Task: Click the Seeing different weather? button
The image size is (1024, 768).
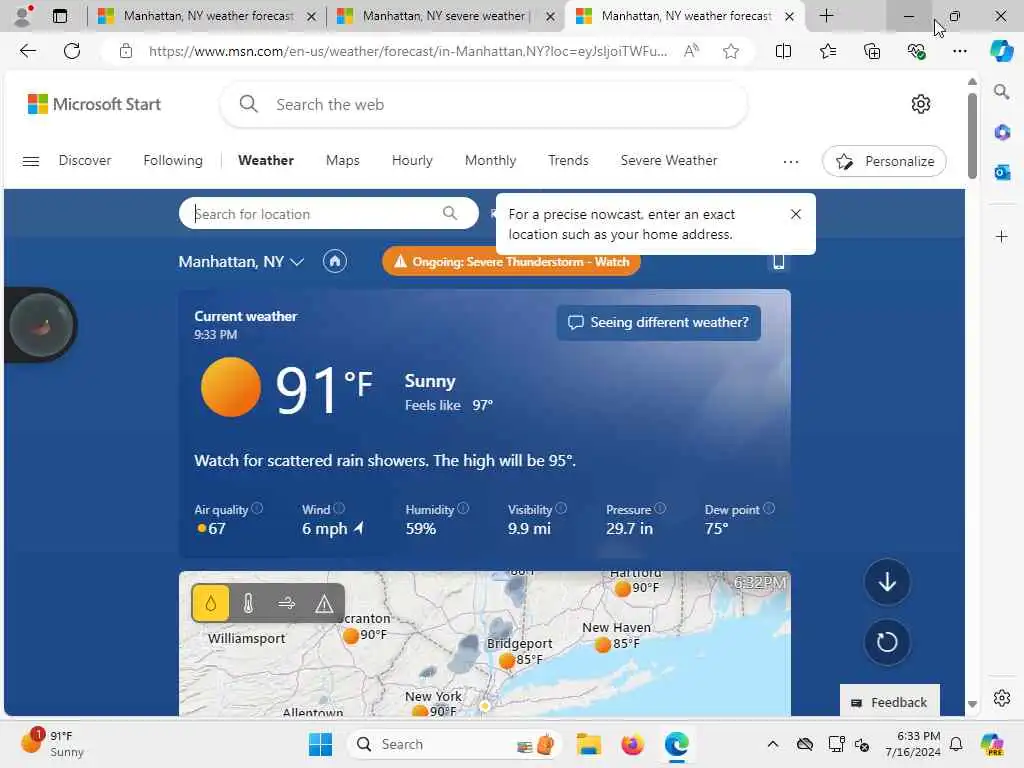Action: pos(658,323)
